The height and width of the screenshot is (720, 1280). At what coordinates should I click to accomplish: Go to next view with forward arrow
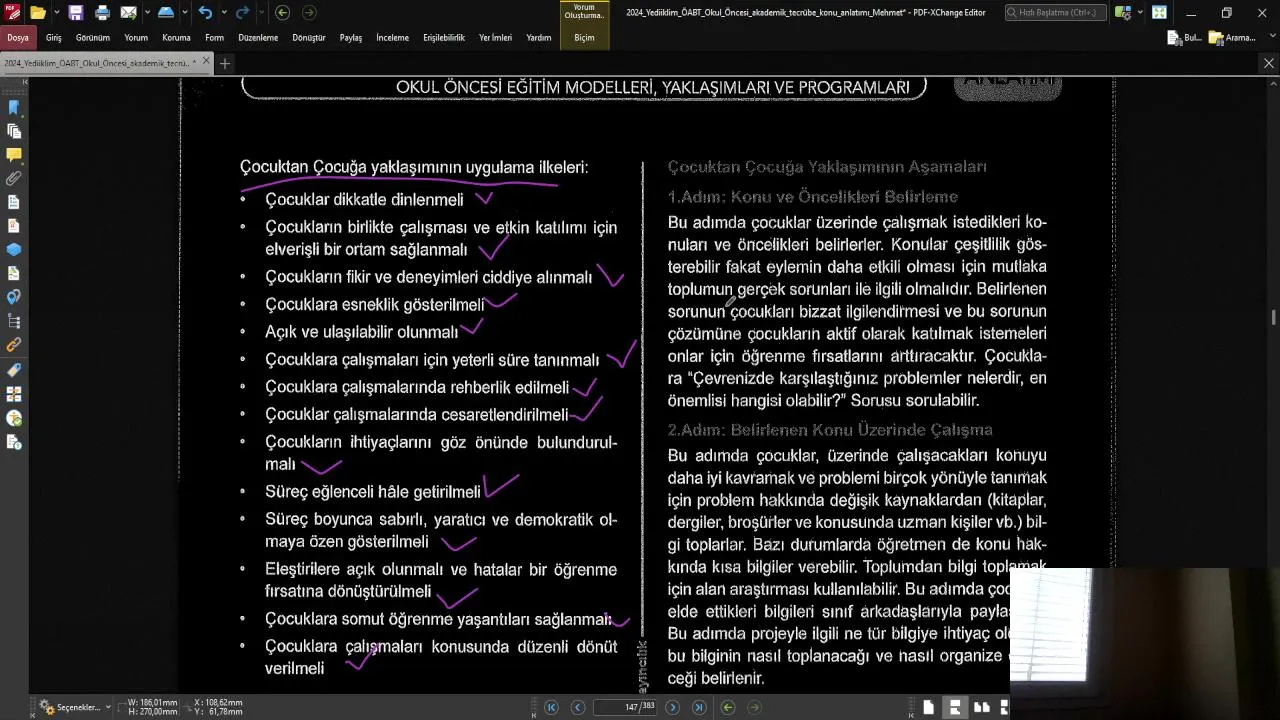309,13
